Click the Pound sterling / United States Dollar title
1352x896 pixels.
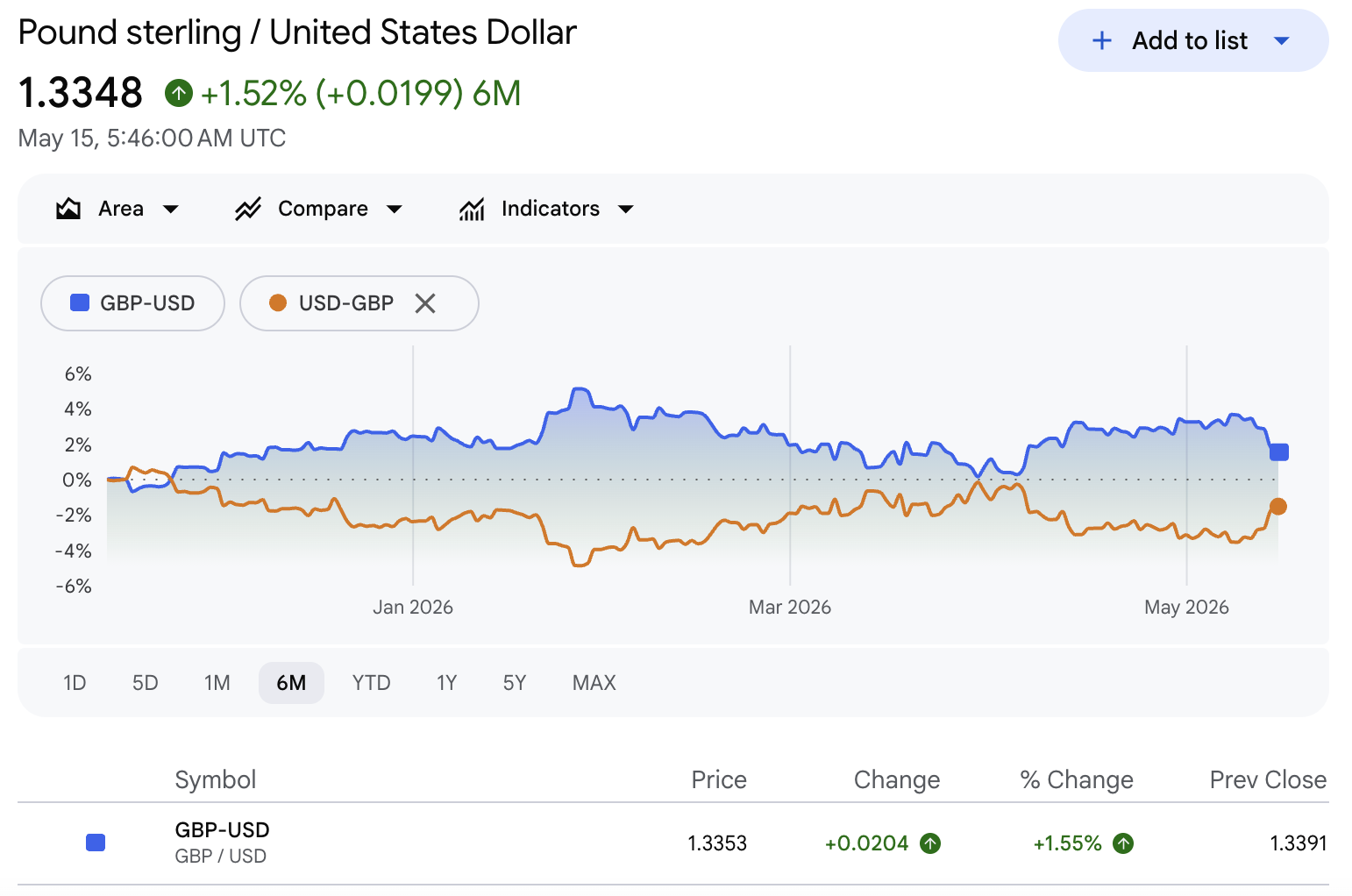pyautogui.click(x=297, y=32)
